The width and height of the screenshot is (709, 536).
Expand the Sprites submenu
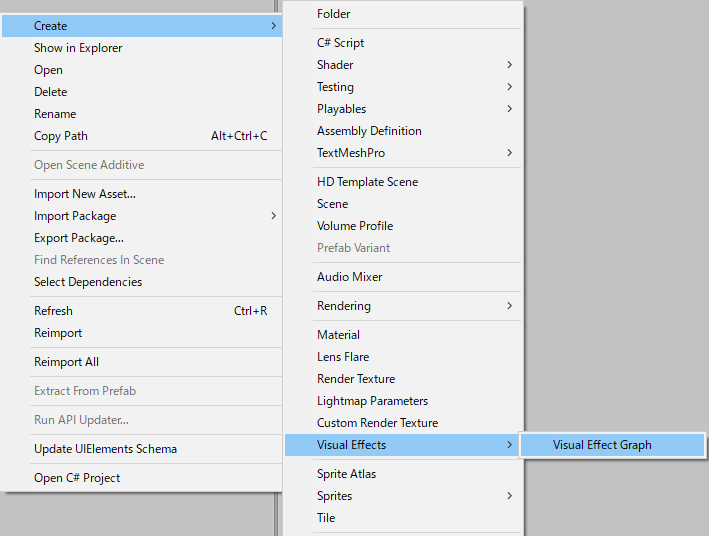403,496
